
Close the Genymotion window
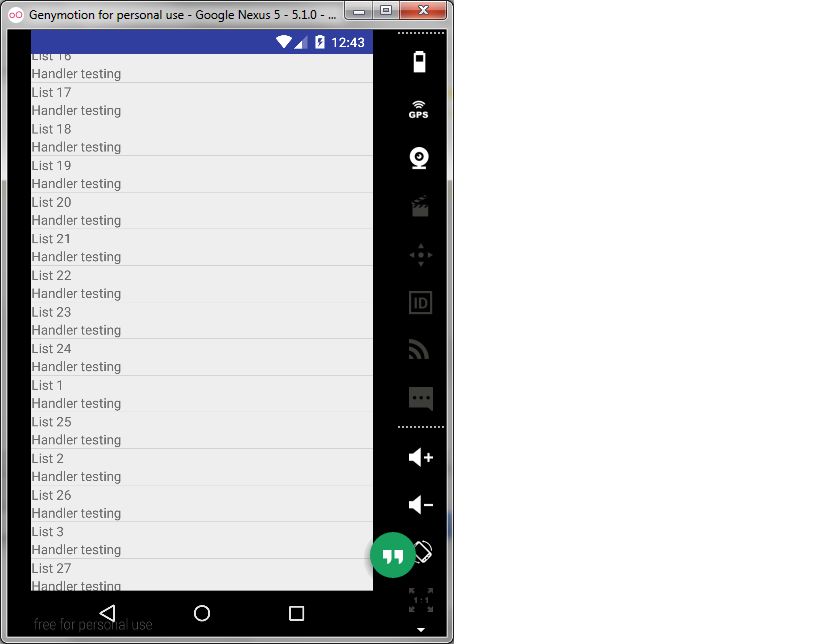point(424,10)
